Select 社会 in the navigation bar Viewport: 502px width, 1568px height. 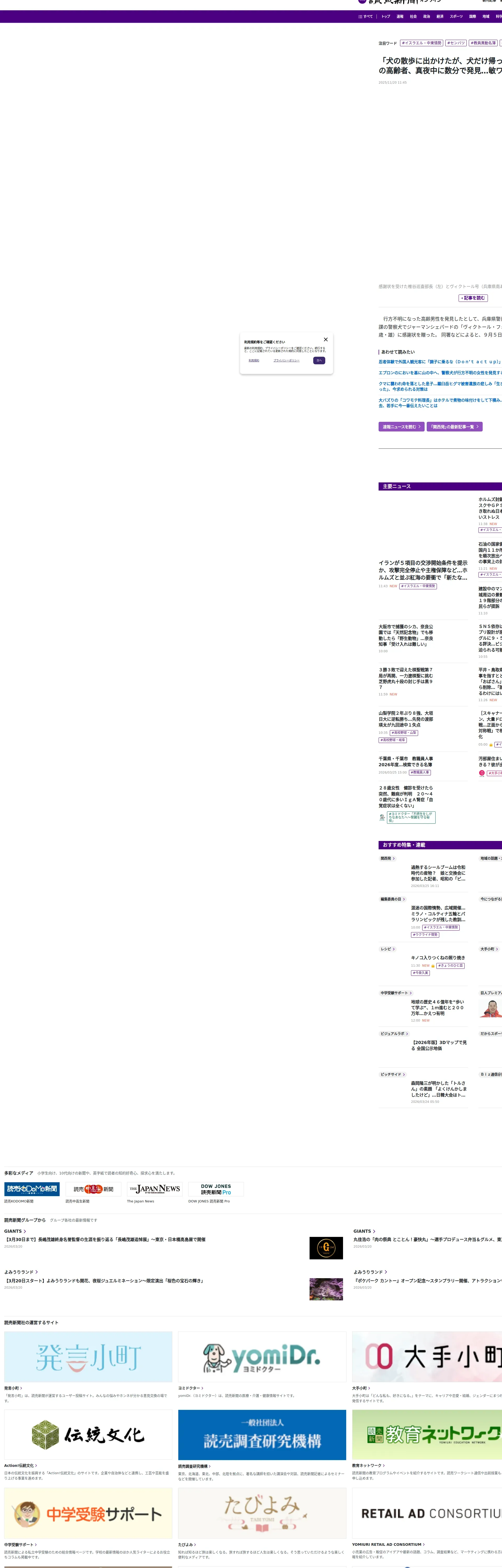pyautogui.click(x=413, y=16)
